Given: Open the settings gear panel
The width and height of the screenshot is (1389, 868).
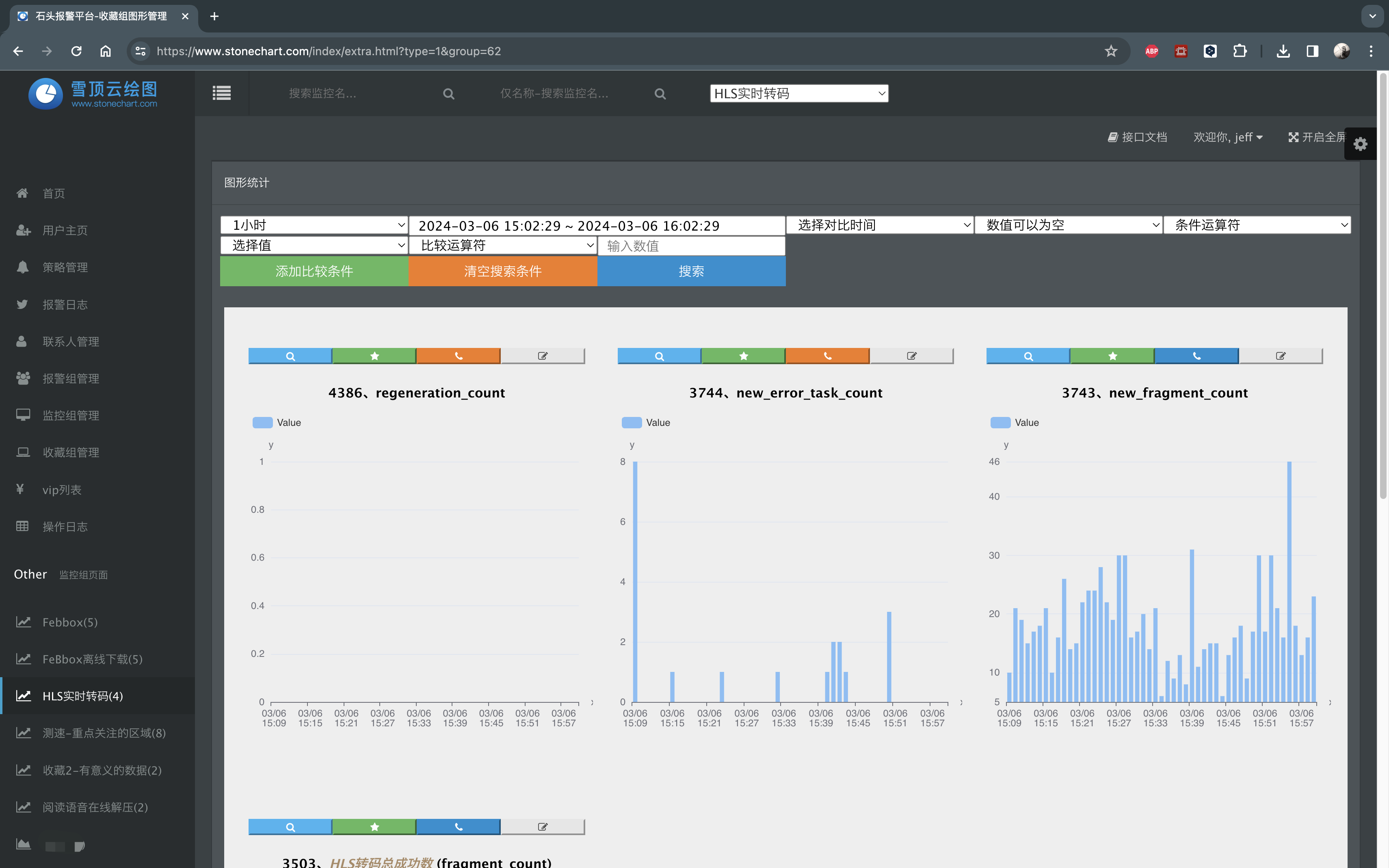Looking at the screenshot, I should 1360,144.
